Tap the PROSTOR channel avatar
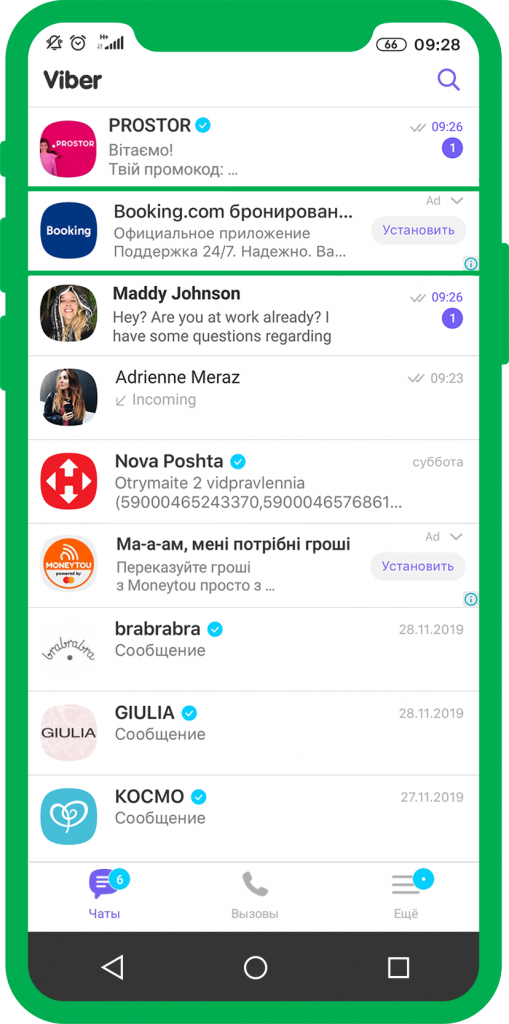 (68, 149)
